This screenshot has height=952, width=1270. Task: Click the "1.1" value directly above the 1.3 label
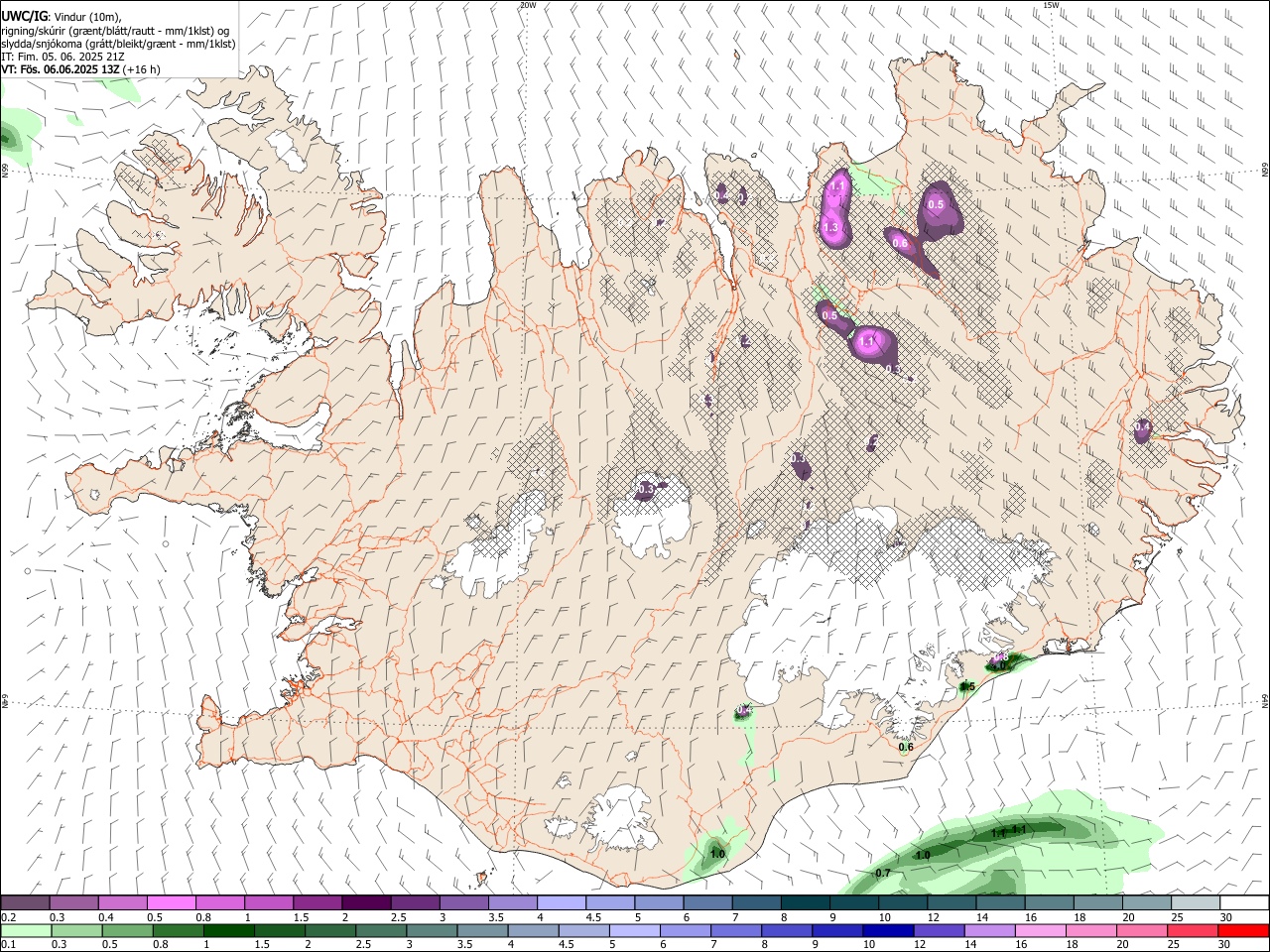[x=836, y=186]
